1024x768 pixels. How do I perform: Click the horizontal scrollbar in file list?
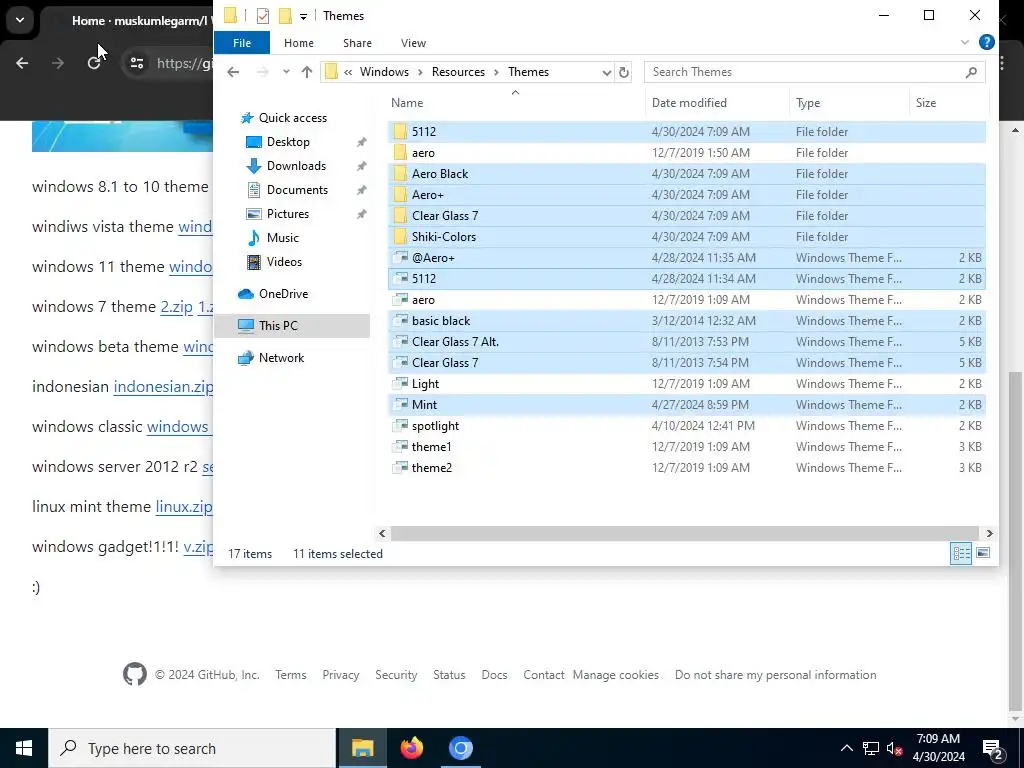pos(684,534)
